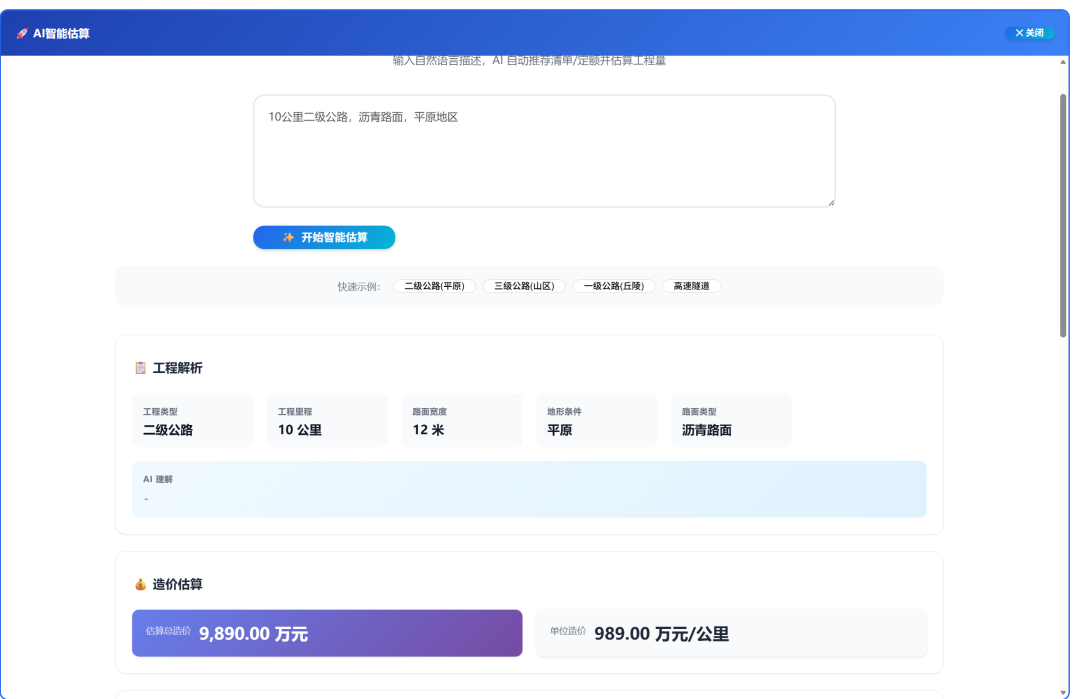Click the clipboard icon beside 工程解析

click(x=141, y=368)
